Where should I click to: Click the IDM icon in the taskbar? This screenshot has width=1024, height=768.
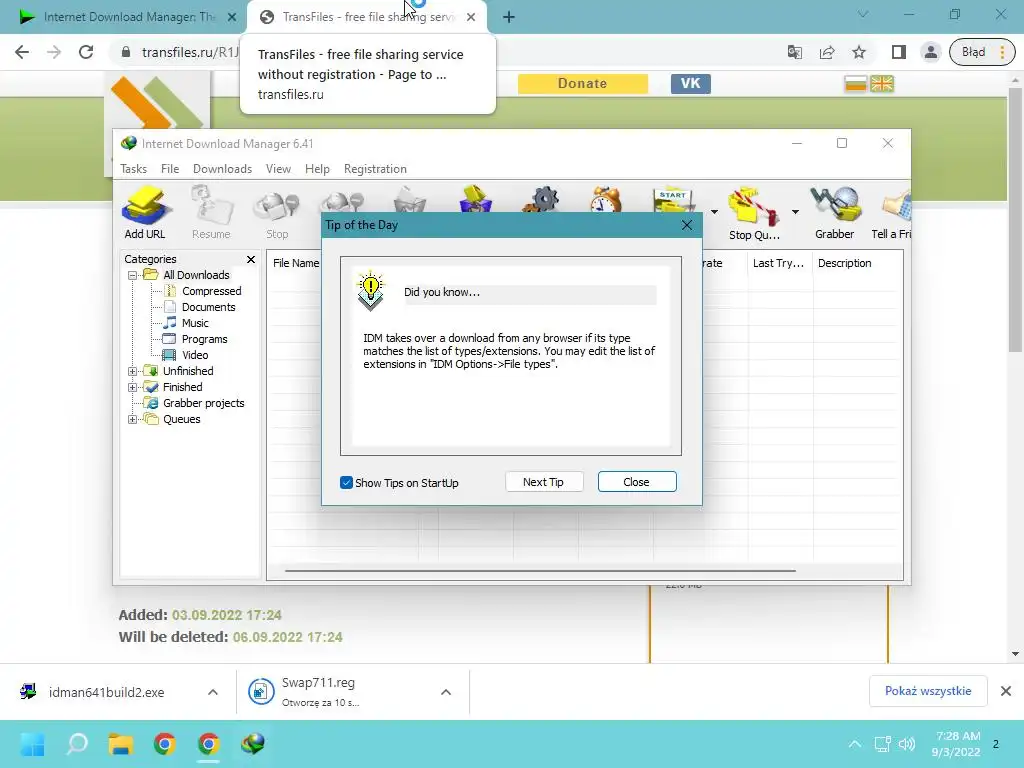(x=253, y=744)
